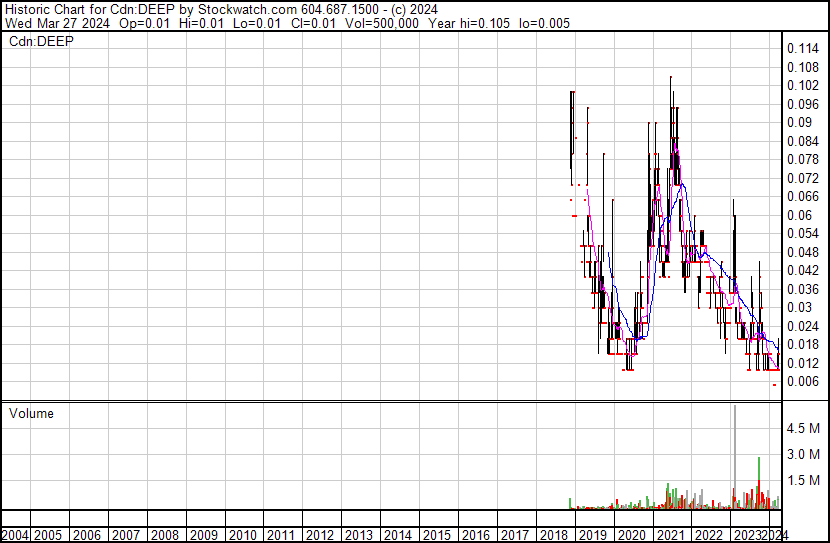Select the 2020 year label on the time axis
Screen dimensions: 830x543
(x=631, y=535)
